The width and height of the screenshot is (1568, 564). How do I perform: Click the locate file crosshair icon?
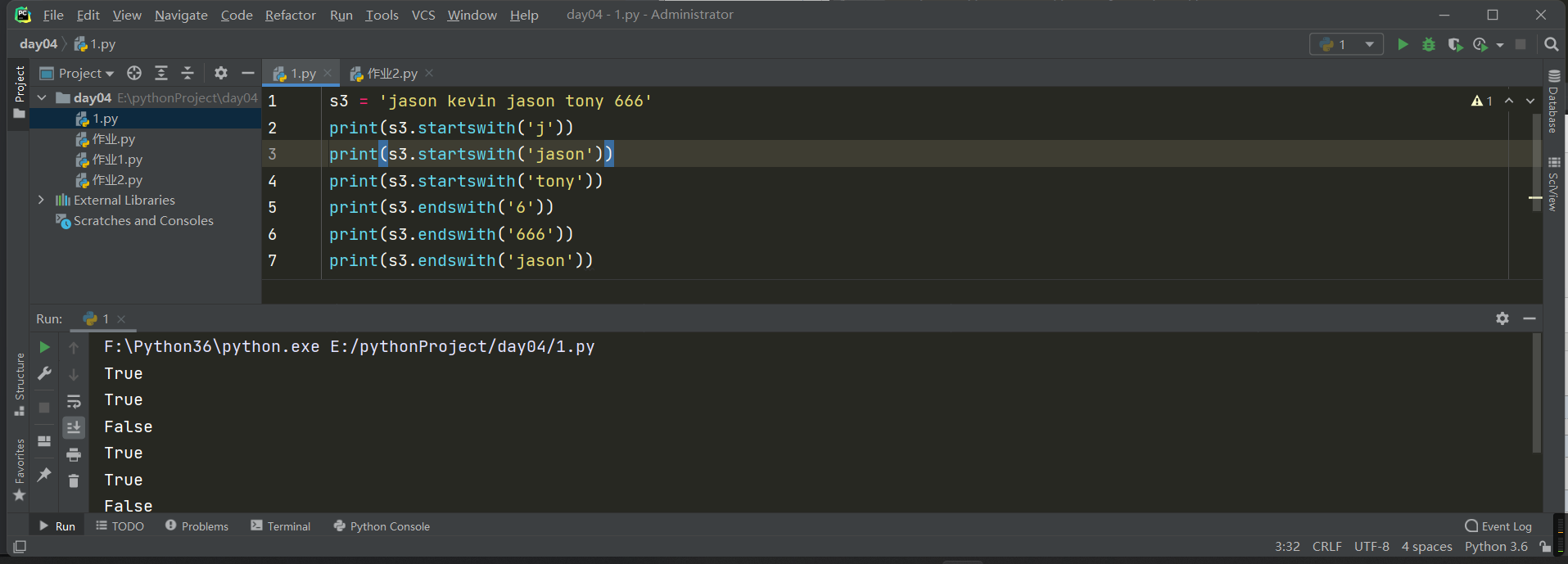[134, 74]
